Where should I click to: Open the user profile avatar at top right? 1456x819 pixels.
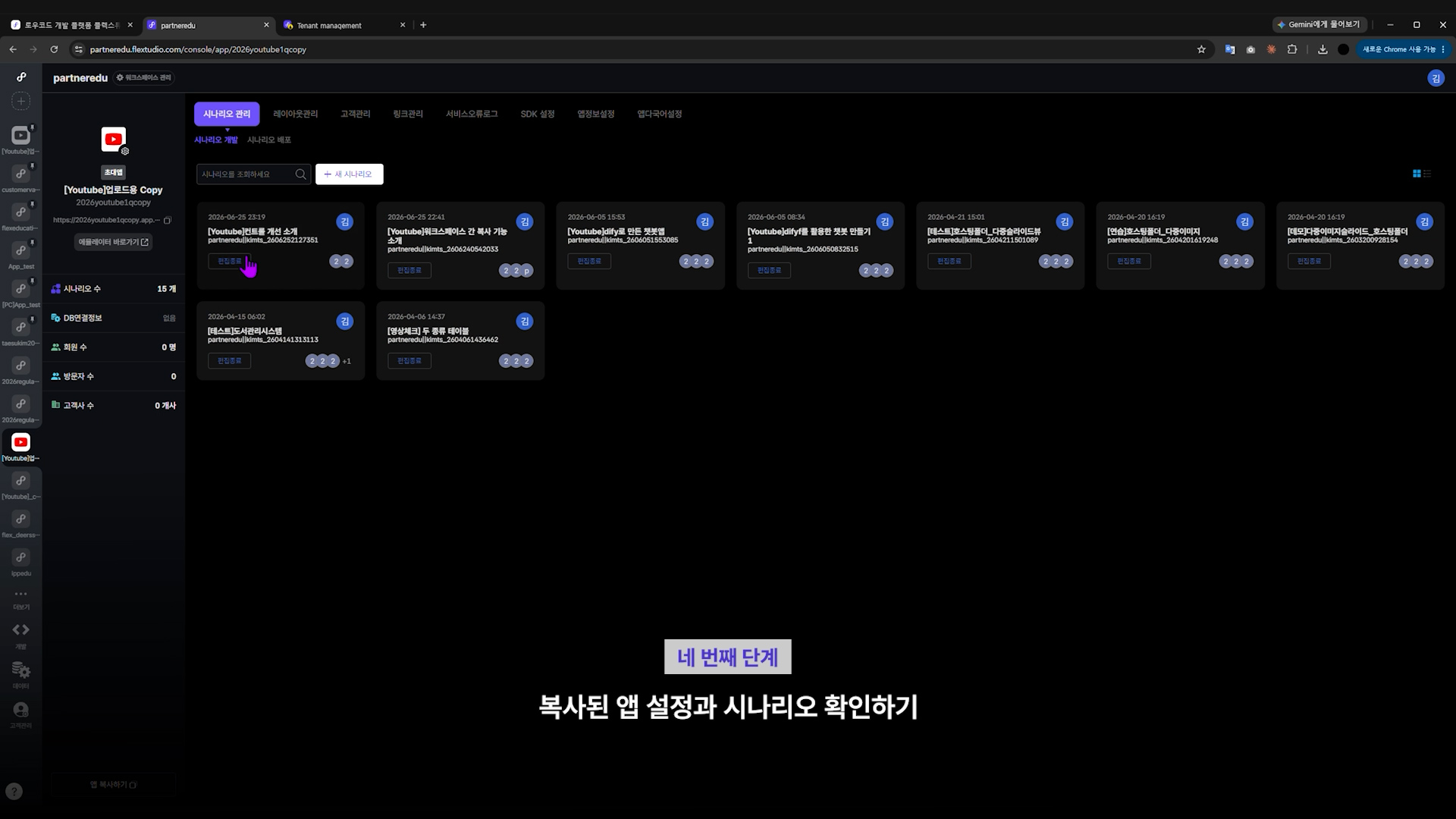(x=1436, y=78)
